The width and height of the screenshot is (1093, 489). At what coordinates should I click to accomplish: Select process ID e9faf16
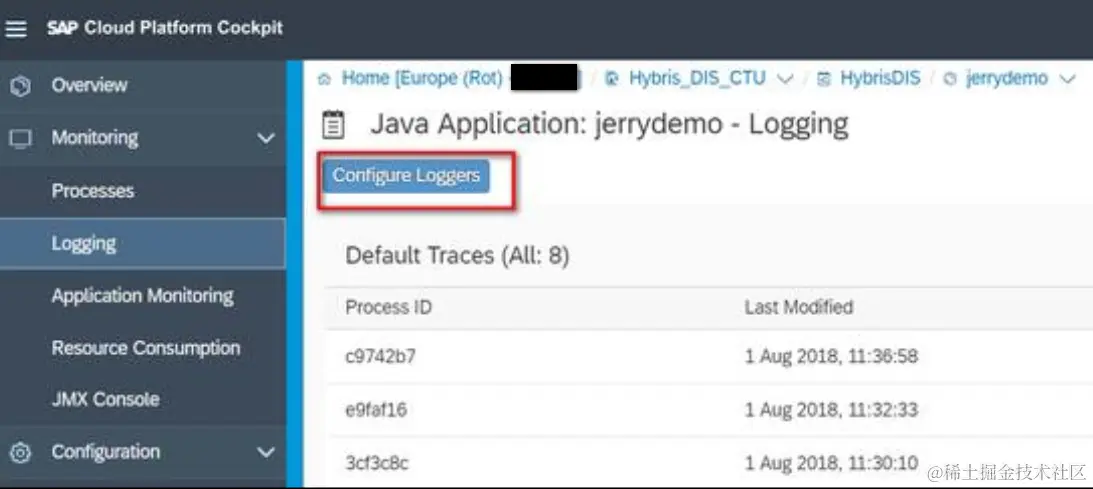pos(376,410)
